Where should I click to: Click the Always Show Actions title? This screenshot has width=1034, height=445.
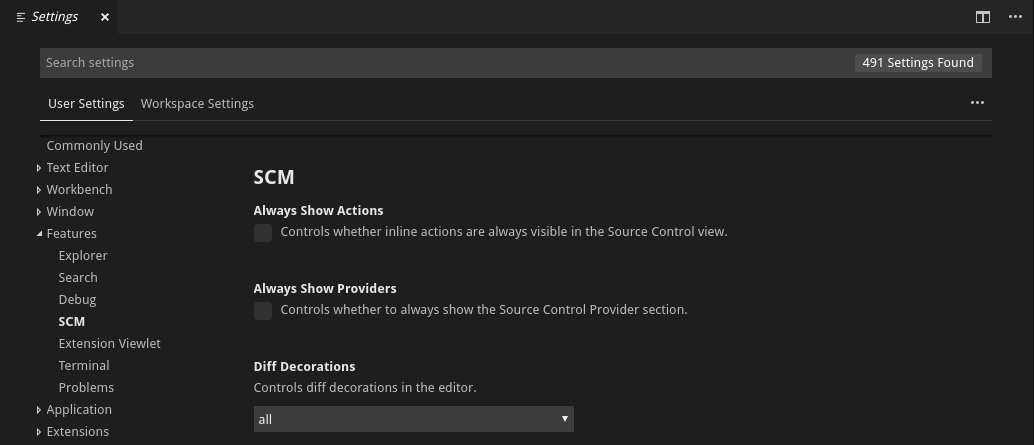tap(319, 210)
